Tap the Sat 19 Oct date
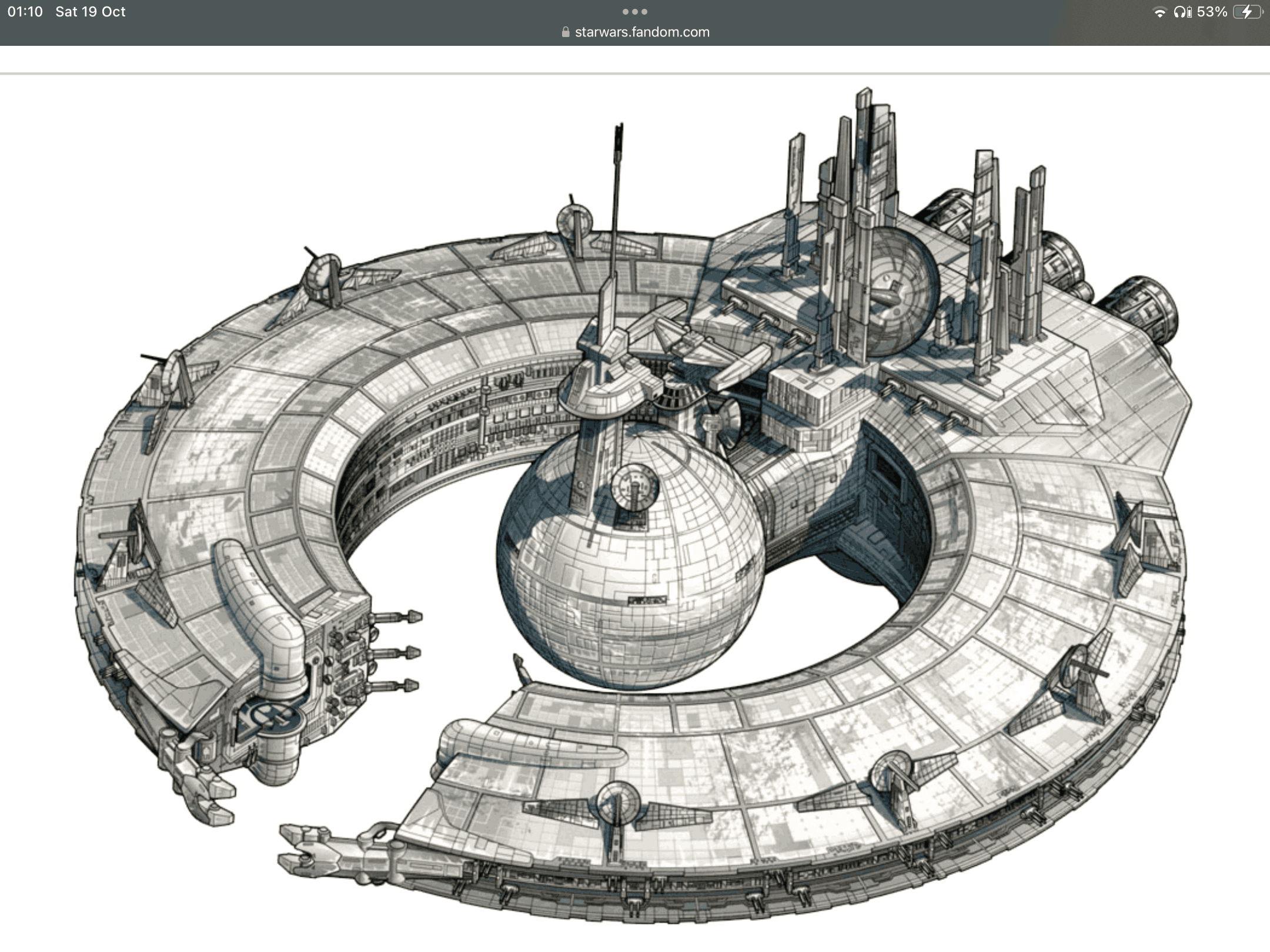 pyautogui.click(x=91, y=12)
